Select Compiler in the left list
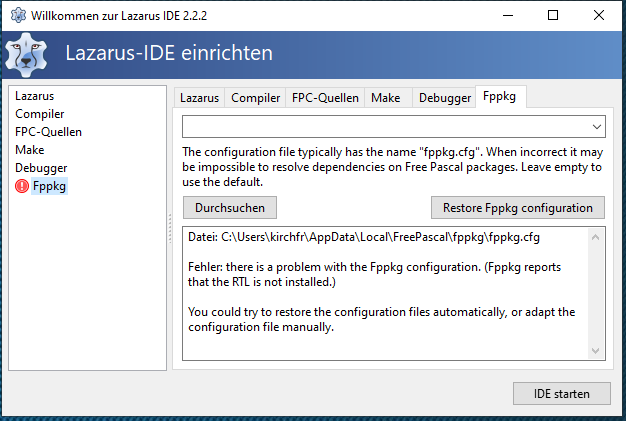Image resolution: width=626 pixels, height=421 pixels. [40, 114]
